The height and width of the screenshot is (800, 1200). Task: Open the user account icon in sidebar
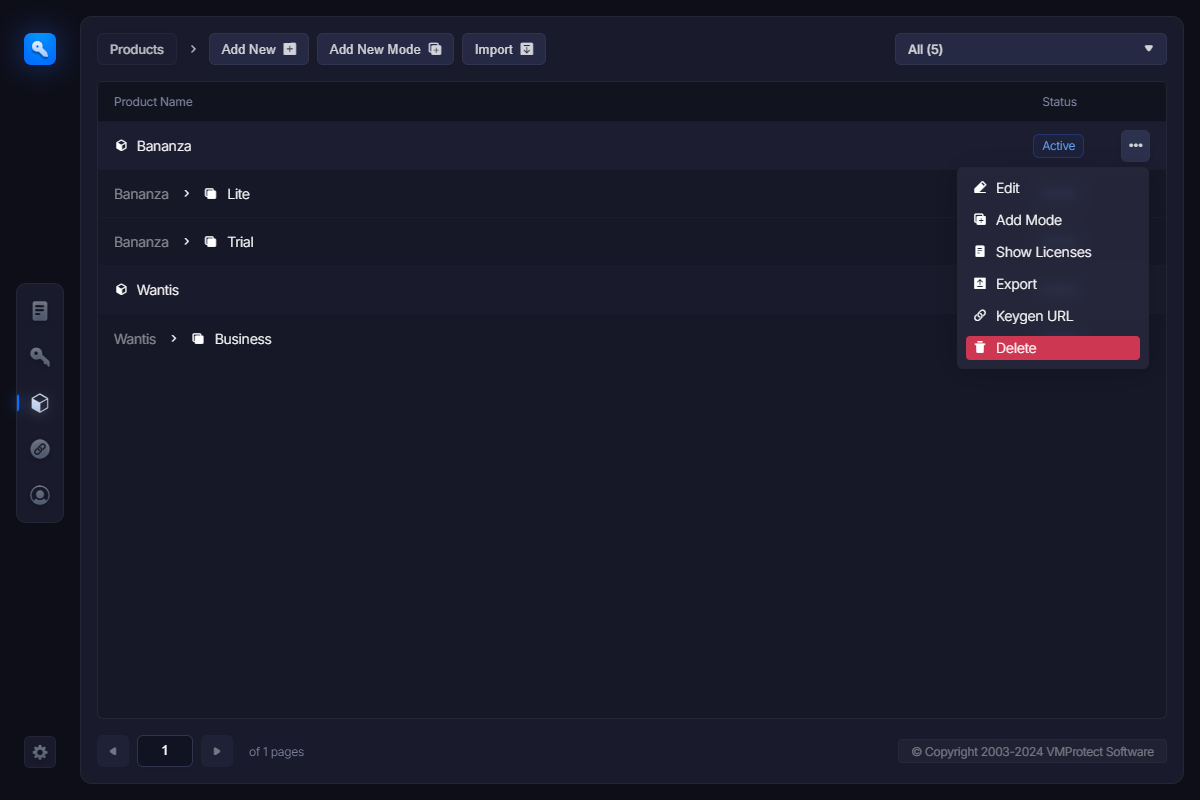[40, 495]
